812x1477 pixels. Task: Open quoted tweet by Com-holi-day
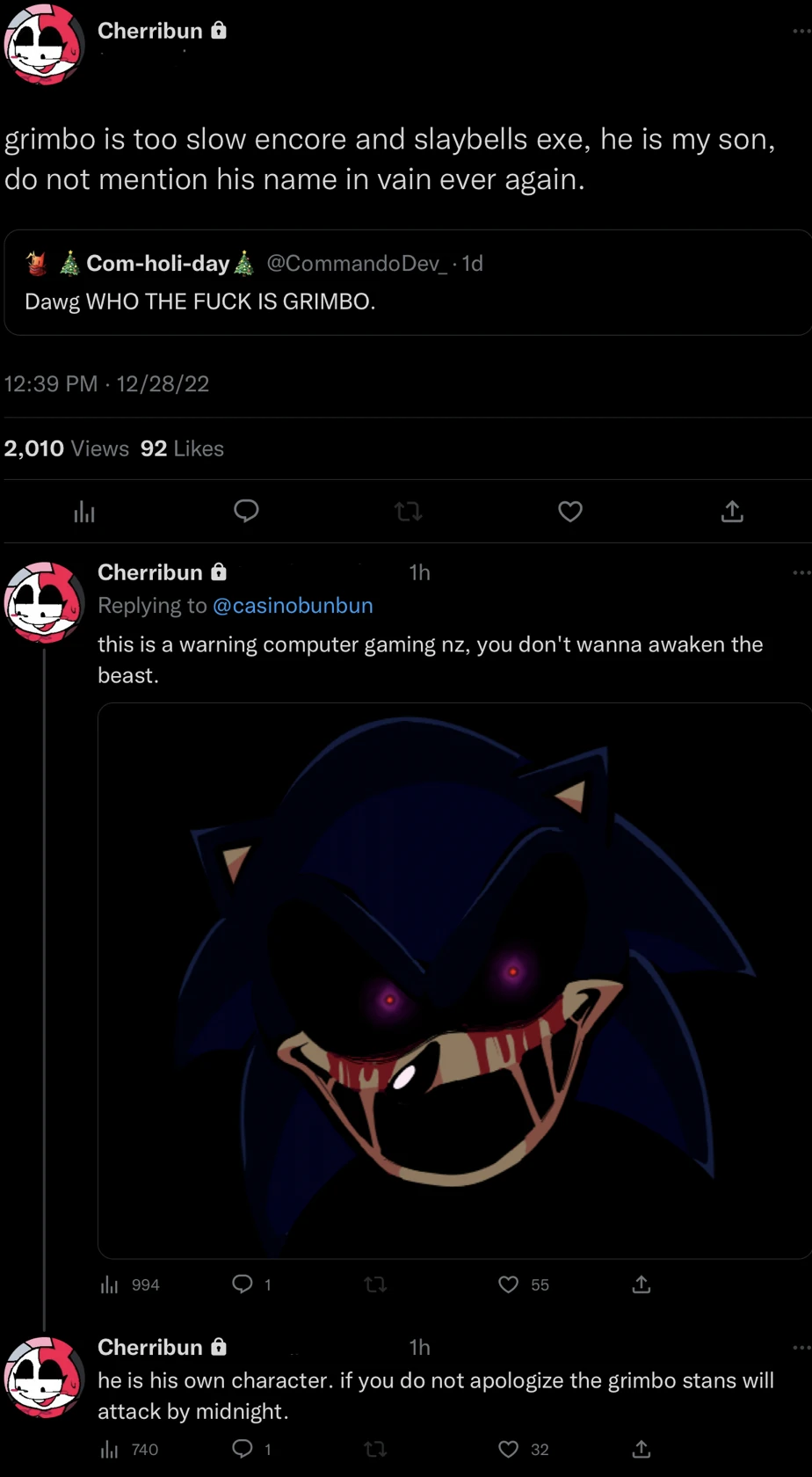[x=407, y=282]
